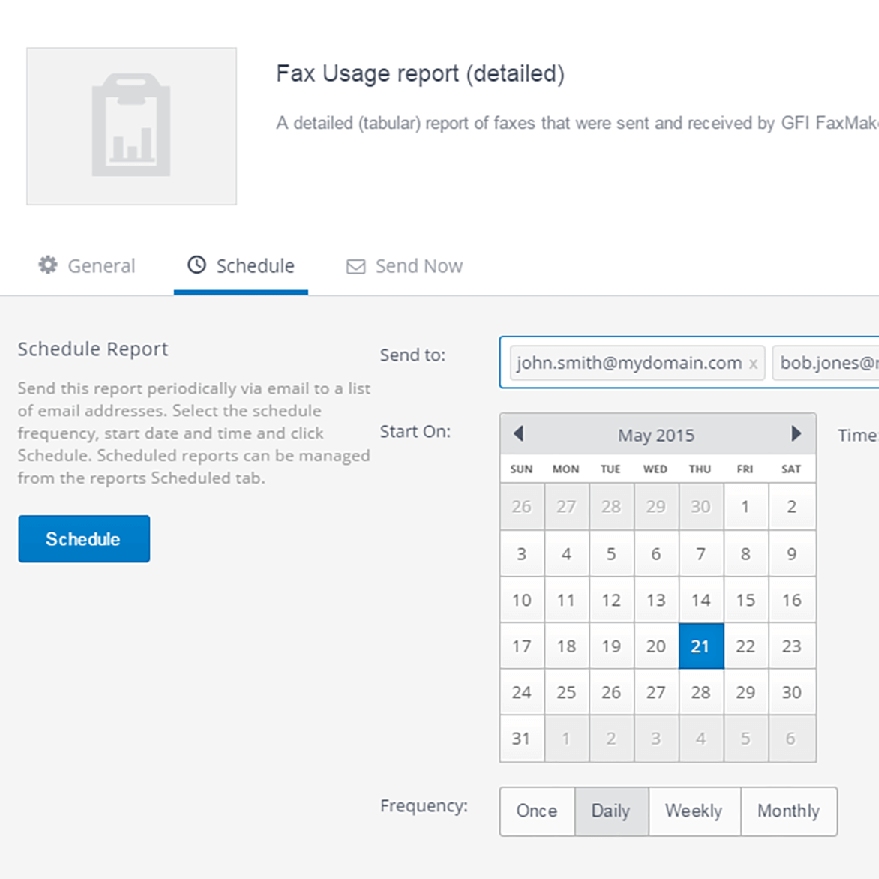The width and height of the screenshot is (879, 879).
Task: Select Daily frequency
Action: (611, 811)
